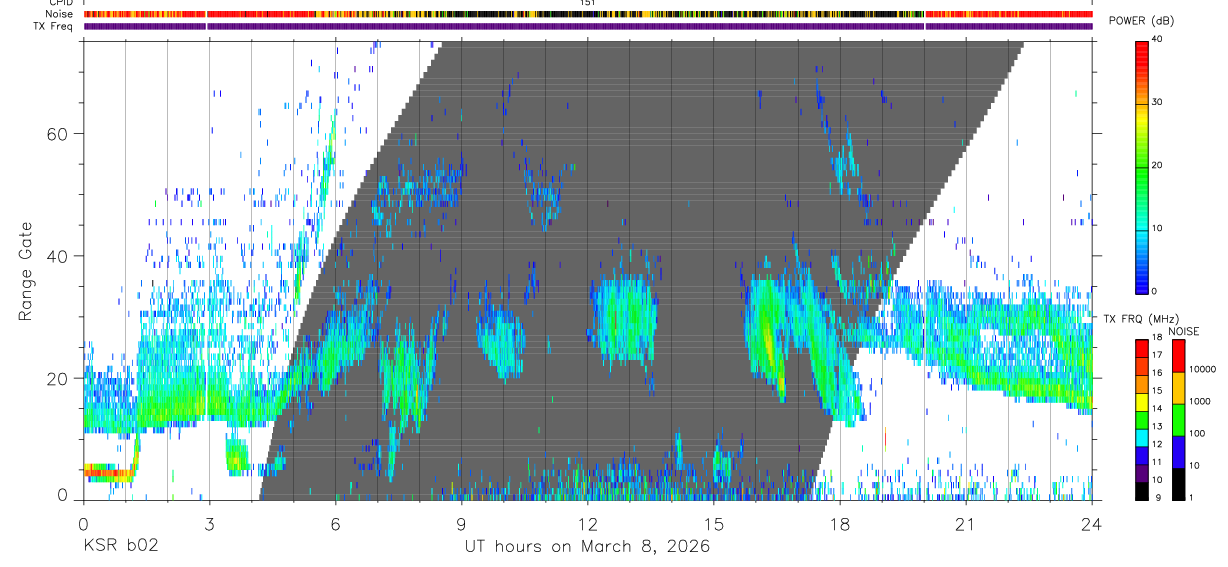
Task: Click the 'KSR b02' radar label
Action: 119,547
